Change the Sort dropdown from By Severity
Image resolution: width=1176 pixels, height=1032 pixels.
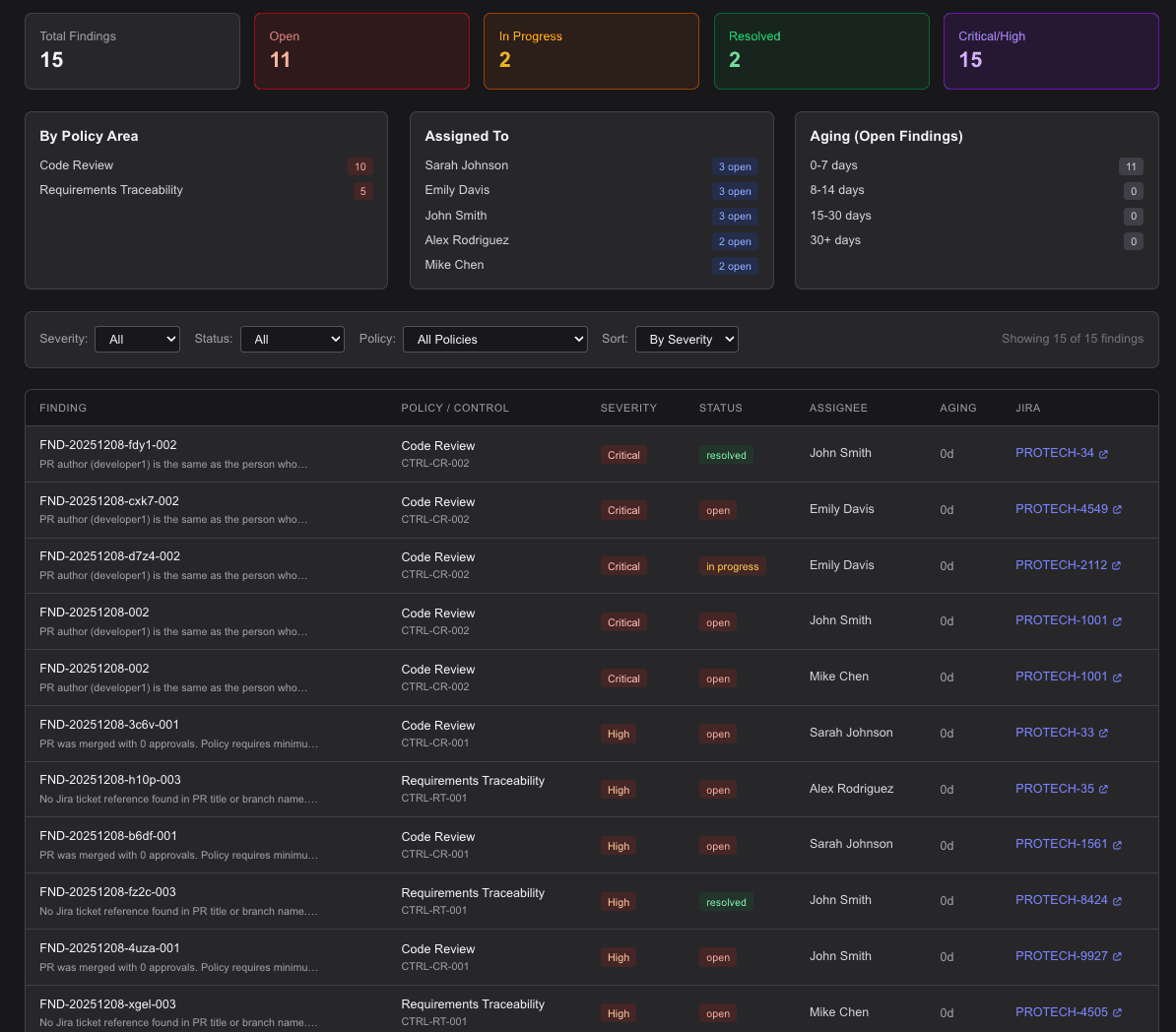coord(686,339)
